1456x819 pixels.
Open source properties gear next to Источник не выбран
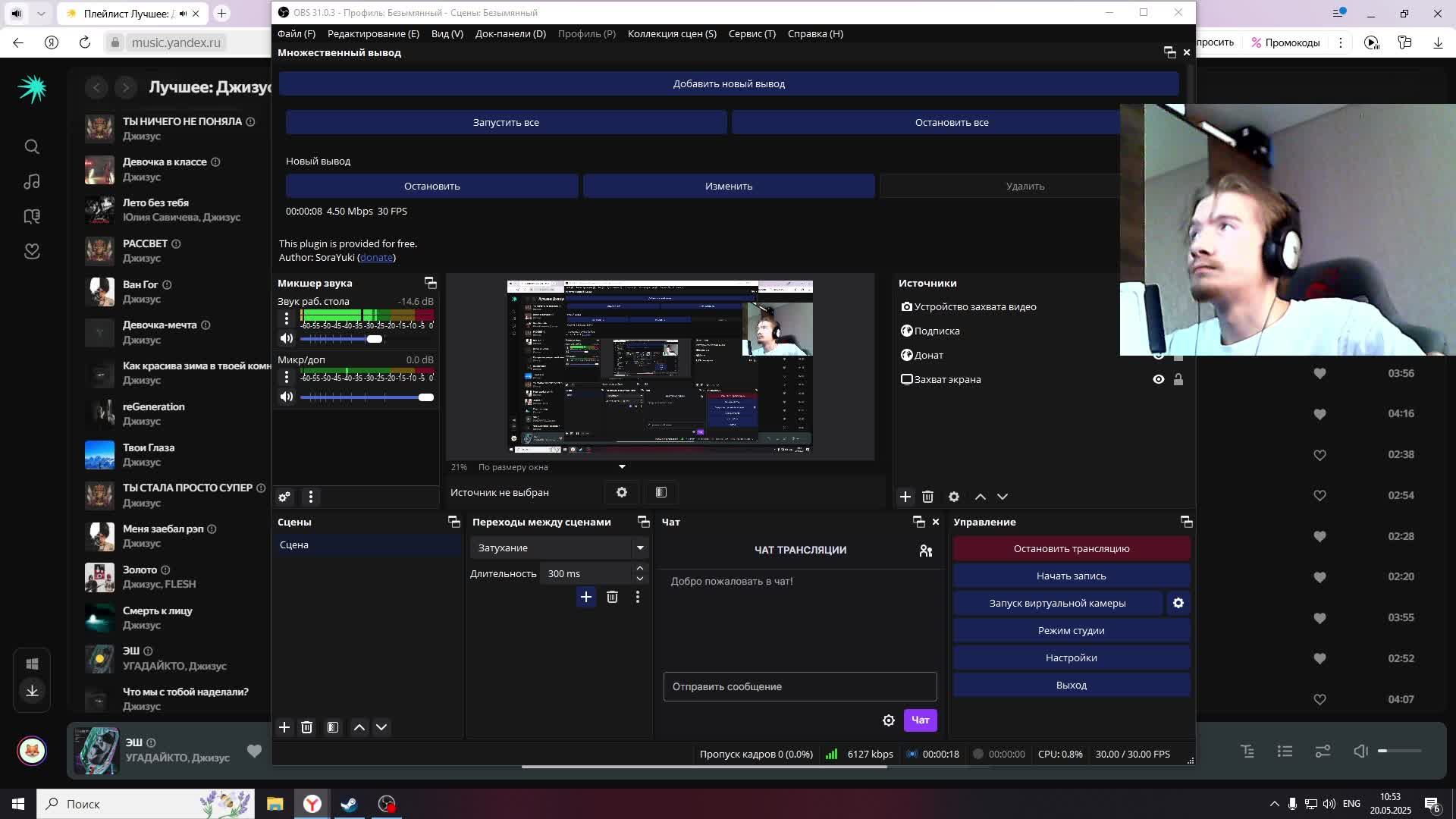click(622, 492)
